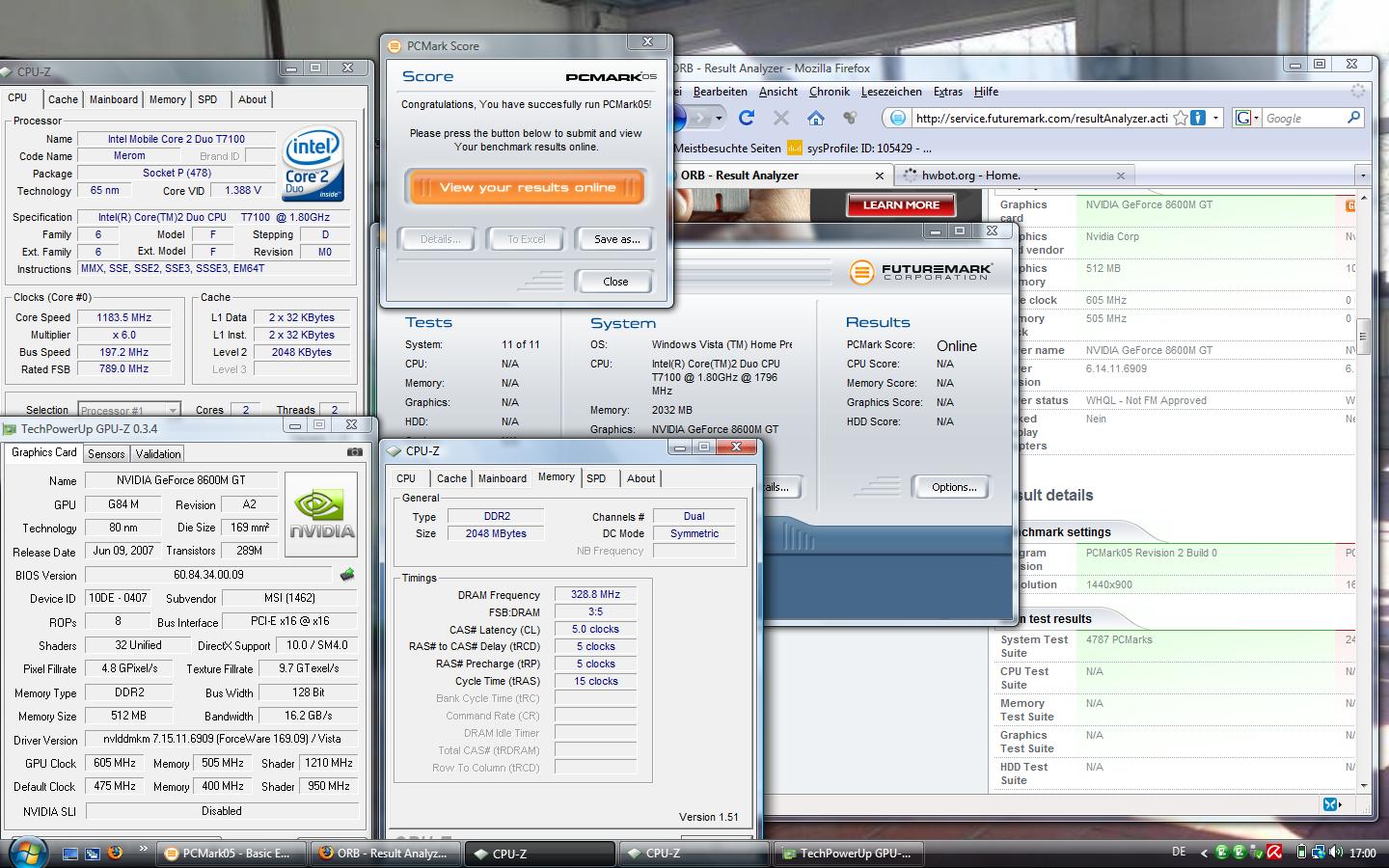Click the blue info icon in address bar
The image size is (1389, 868).
coord(1198,118)
